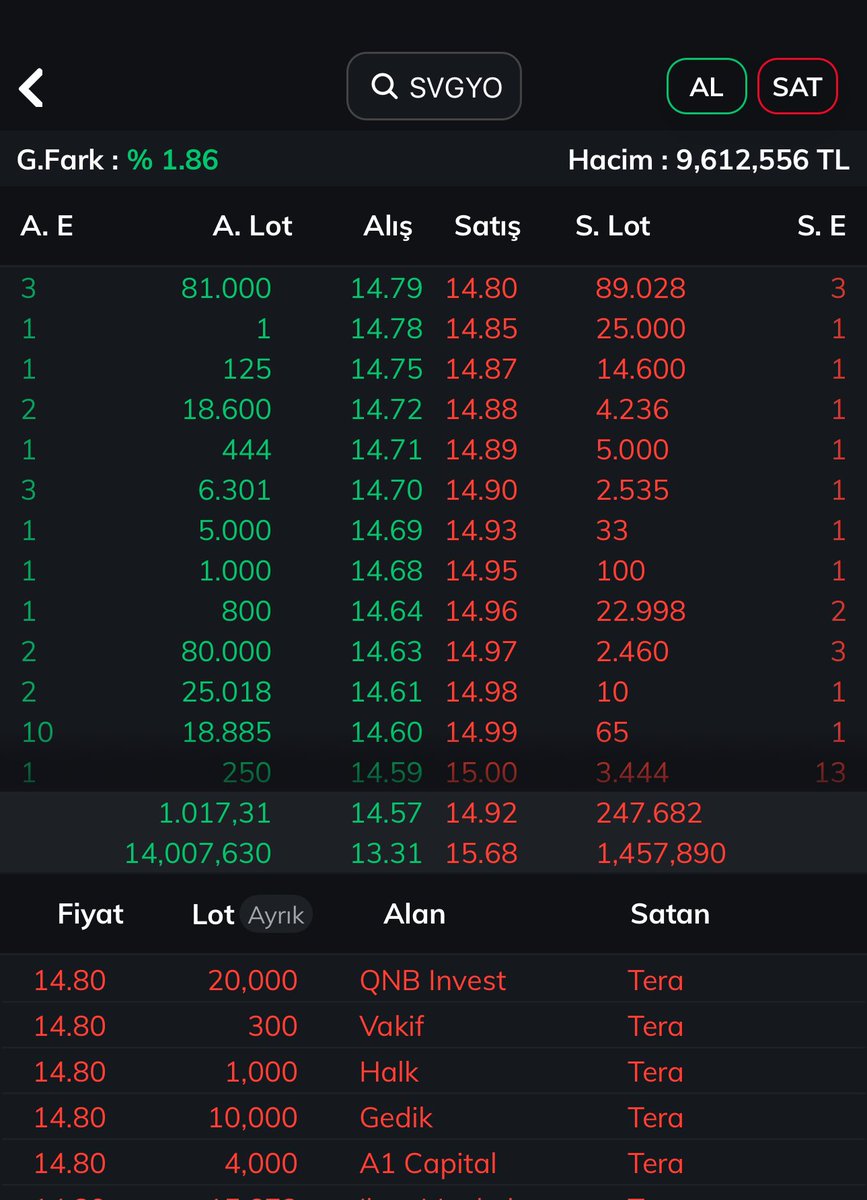
Task: Tap the Alış column header
Action: coord(388,227)
